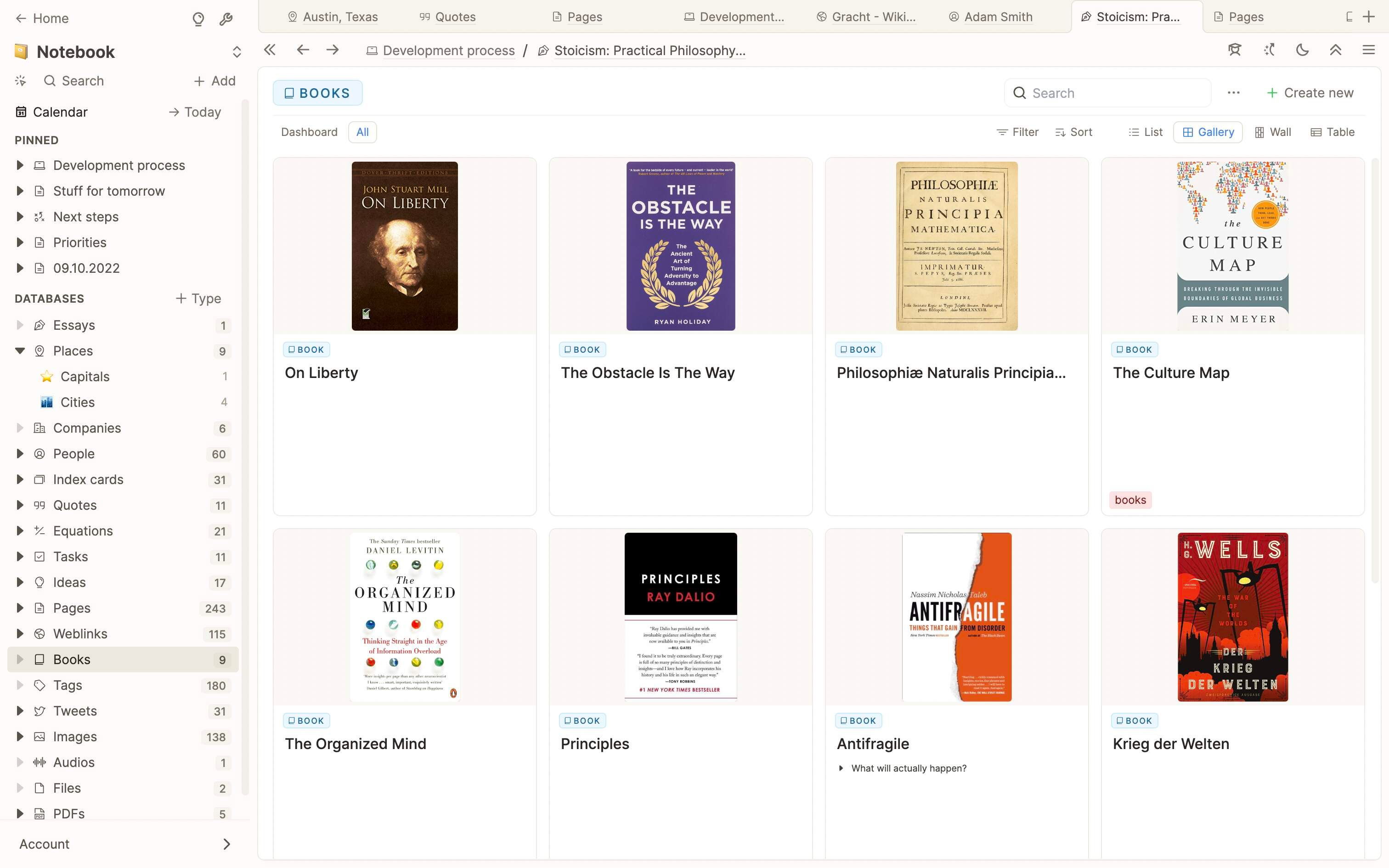Click the lightbulb icon in sidebar header
The image size is (1389, 868).
[x=198, y=19]
